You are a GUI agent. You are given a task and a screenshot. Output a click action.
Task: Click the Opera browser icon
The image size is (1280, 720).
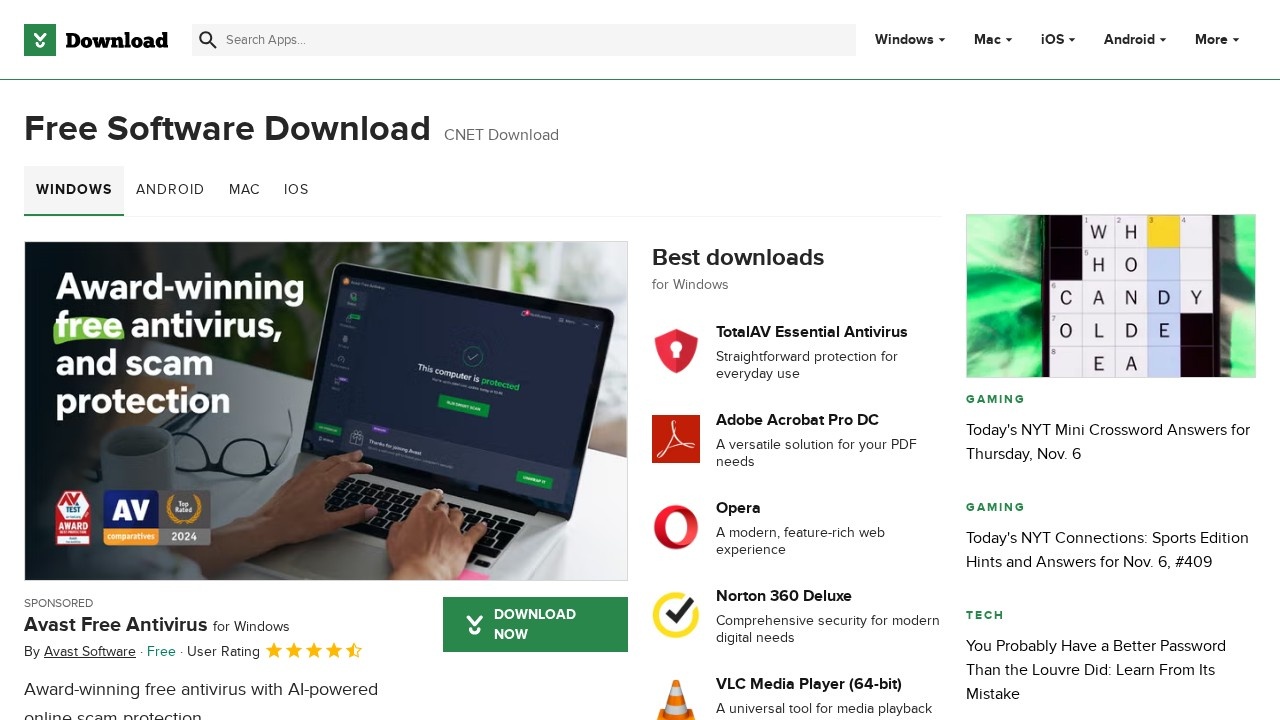676,527
